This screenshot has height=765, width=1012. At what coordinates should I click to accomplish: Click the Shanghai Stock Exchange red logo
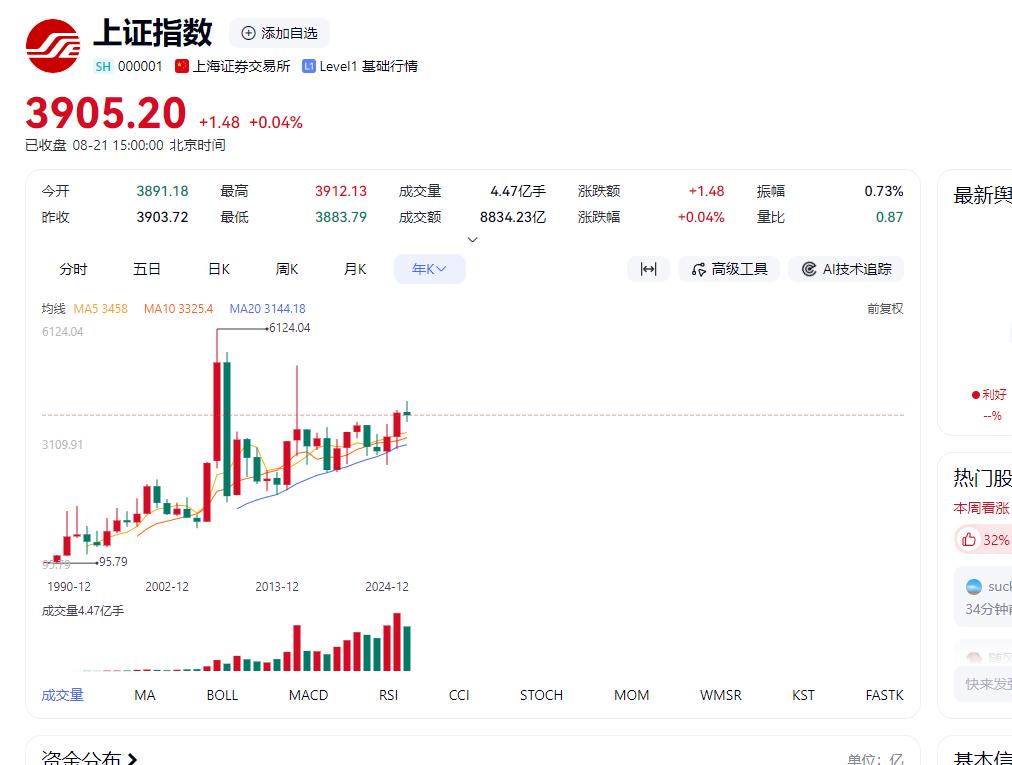[53, 46]
